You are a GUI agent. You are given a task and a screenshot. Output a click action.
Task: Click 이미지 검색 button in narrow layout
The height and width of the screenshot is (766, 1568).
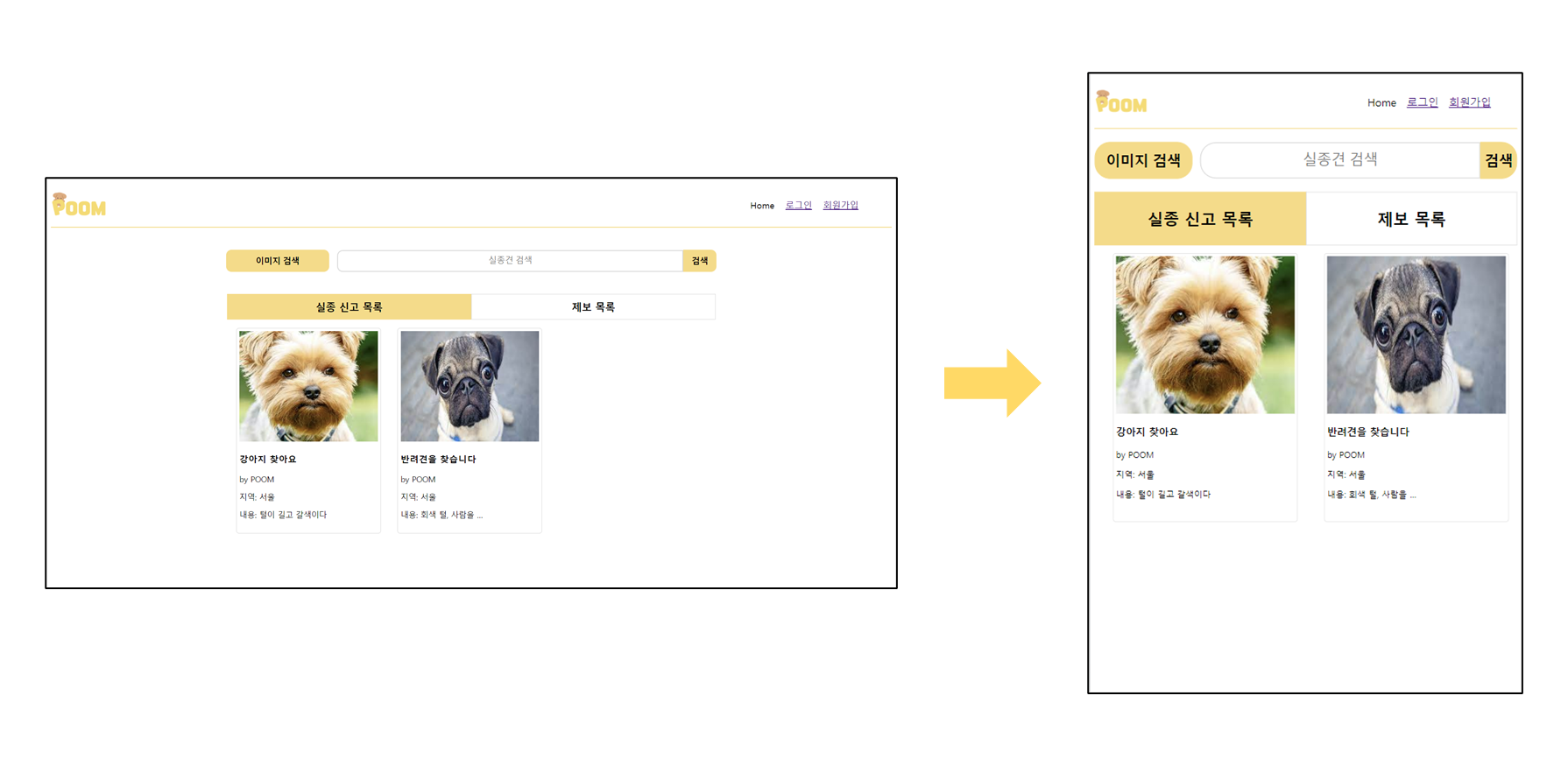coord(1143,160)
